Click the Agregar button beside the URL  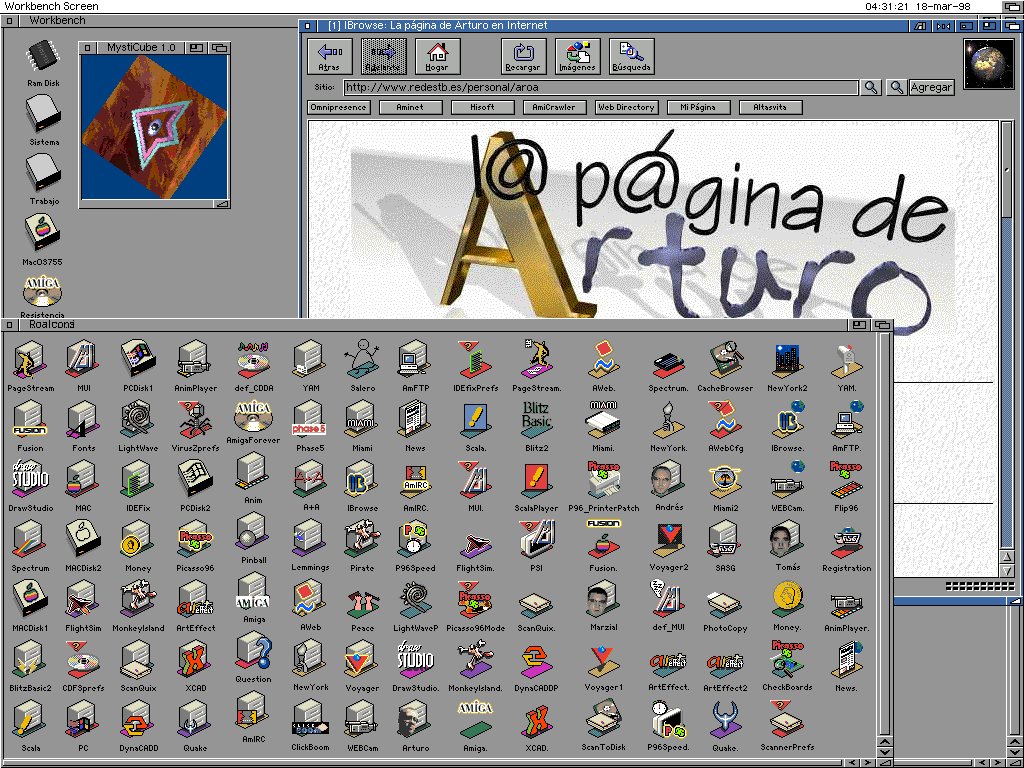coord(930,88)
